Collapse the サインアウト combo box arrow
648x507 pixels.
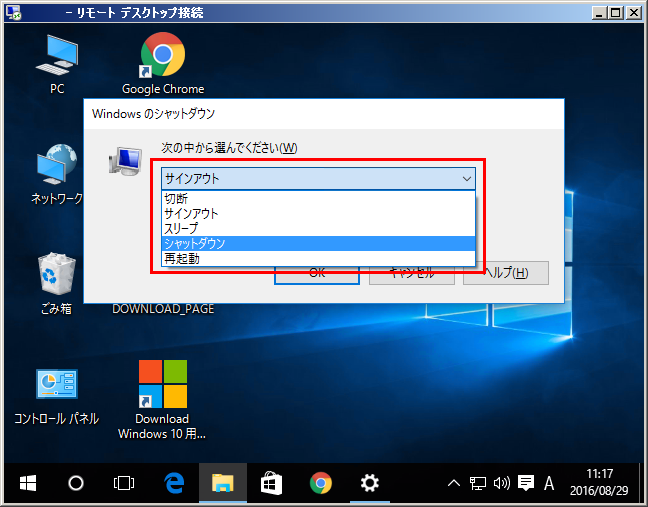tap(466, 179)
